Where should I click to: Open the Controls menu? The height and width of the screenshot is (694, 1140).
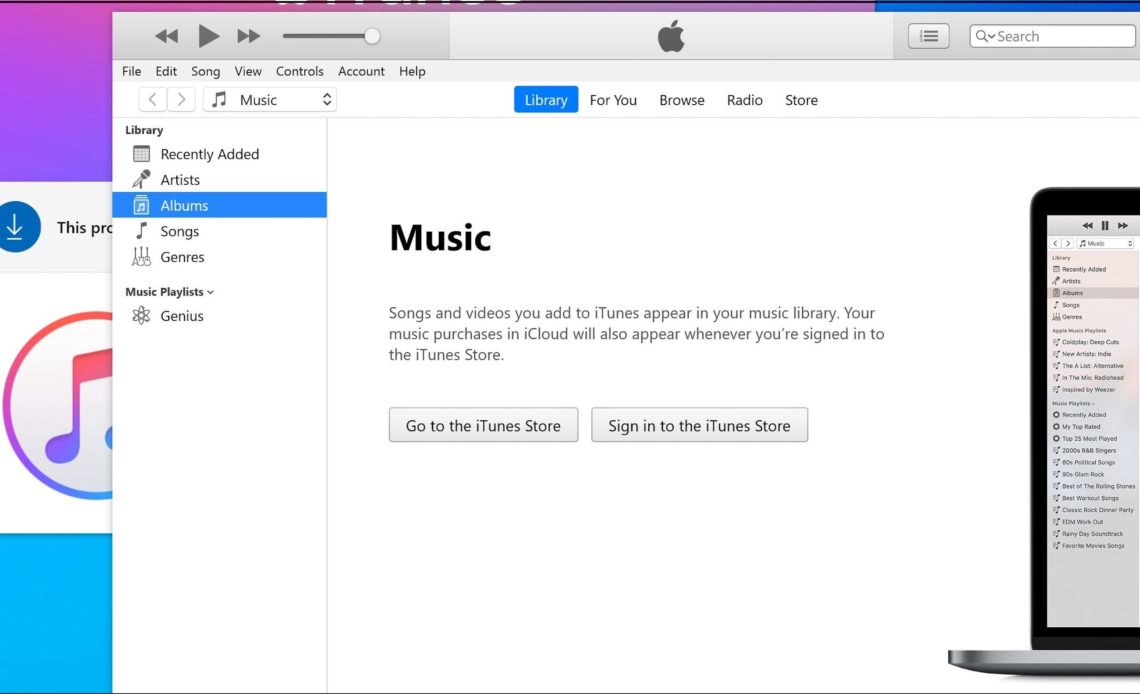300,71
